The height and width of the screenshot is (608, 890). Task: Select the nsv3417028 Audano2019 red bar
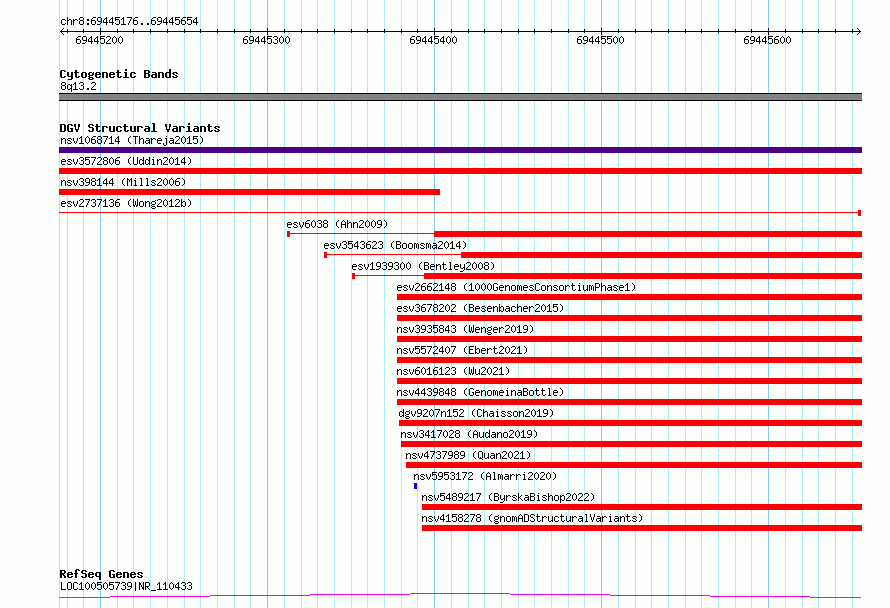632,444
